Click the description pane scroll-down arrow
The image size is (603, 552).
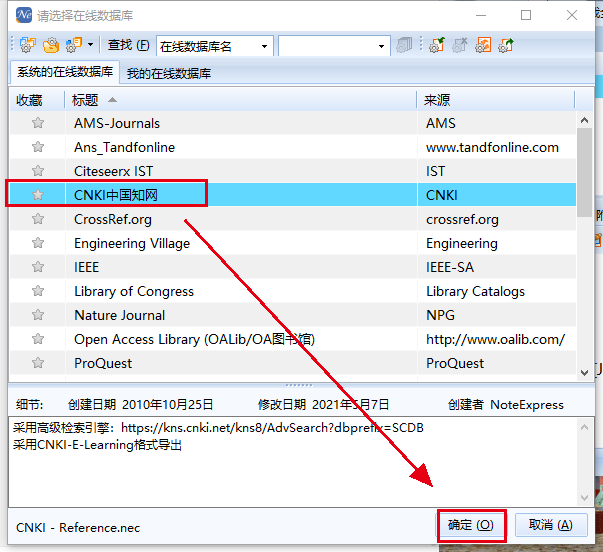[x=585, y=498]
